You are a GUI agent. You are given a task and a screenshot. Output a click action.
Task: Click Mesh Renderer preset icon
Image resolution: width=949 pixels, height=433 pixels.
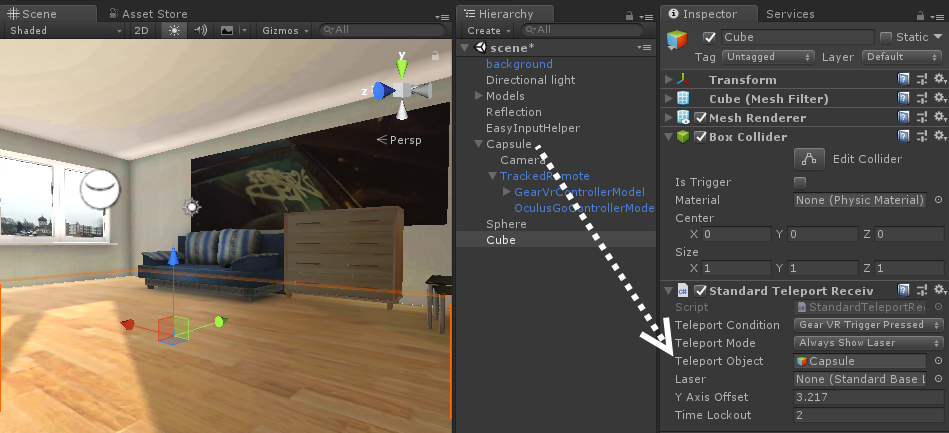(921, 118)
